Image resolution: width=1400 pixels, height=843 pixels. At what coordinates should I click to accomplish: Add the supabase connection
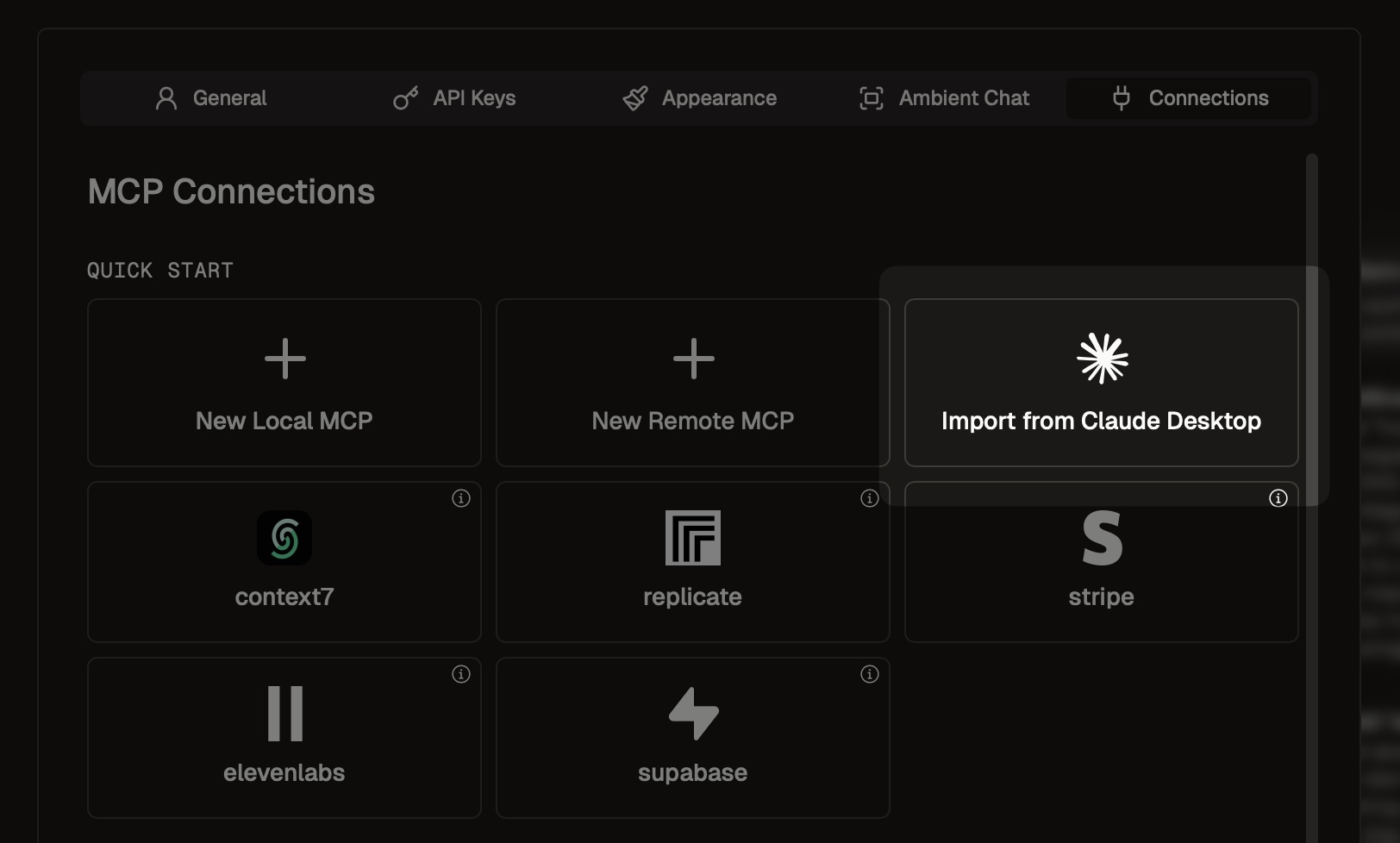pos(693,738)
